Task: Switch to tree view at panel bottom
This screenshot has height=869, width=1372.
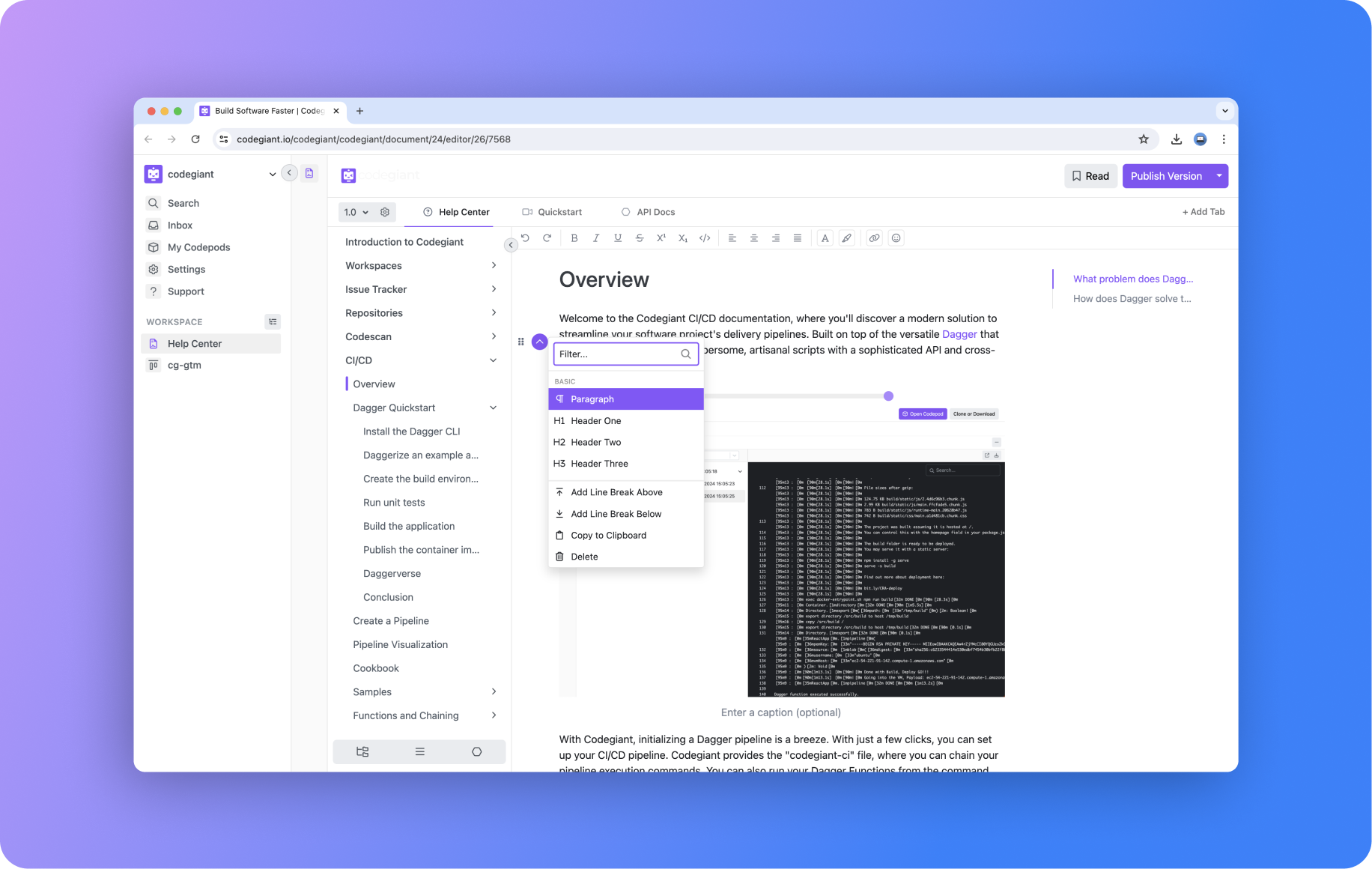Action: (362, 751)
